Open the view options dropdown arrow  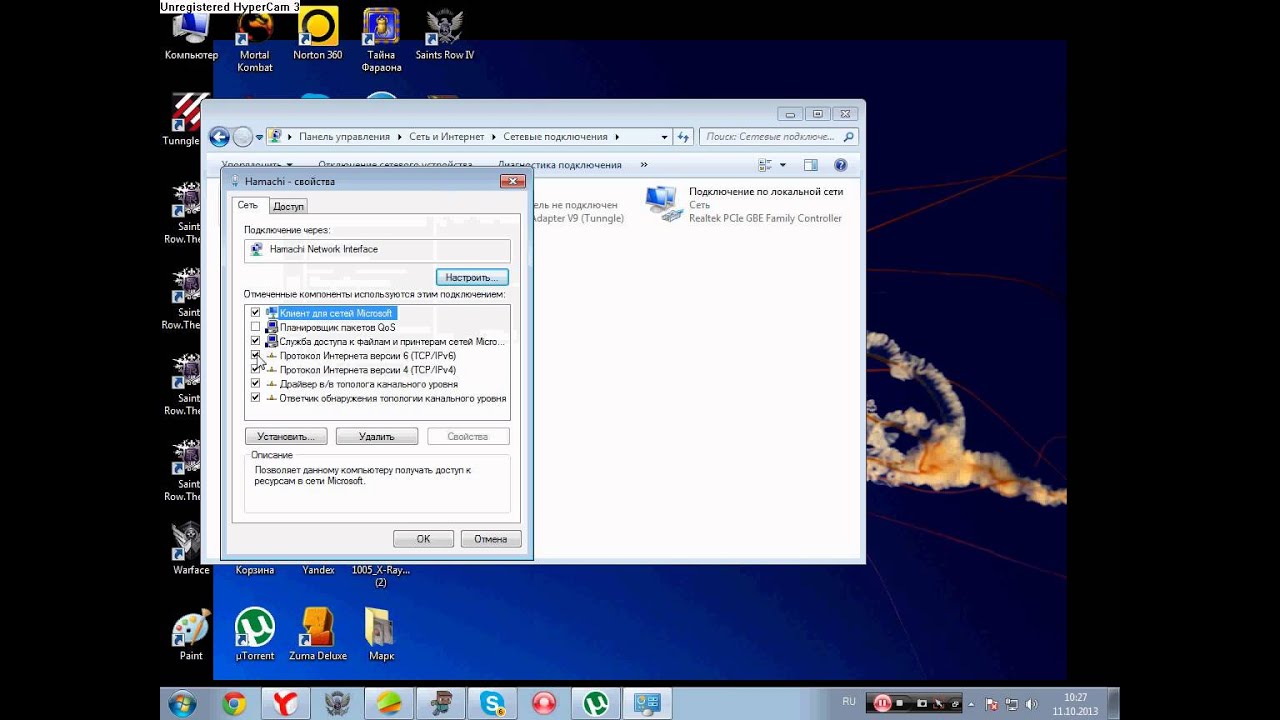tap(783, 165)
